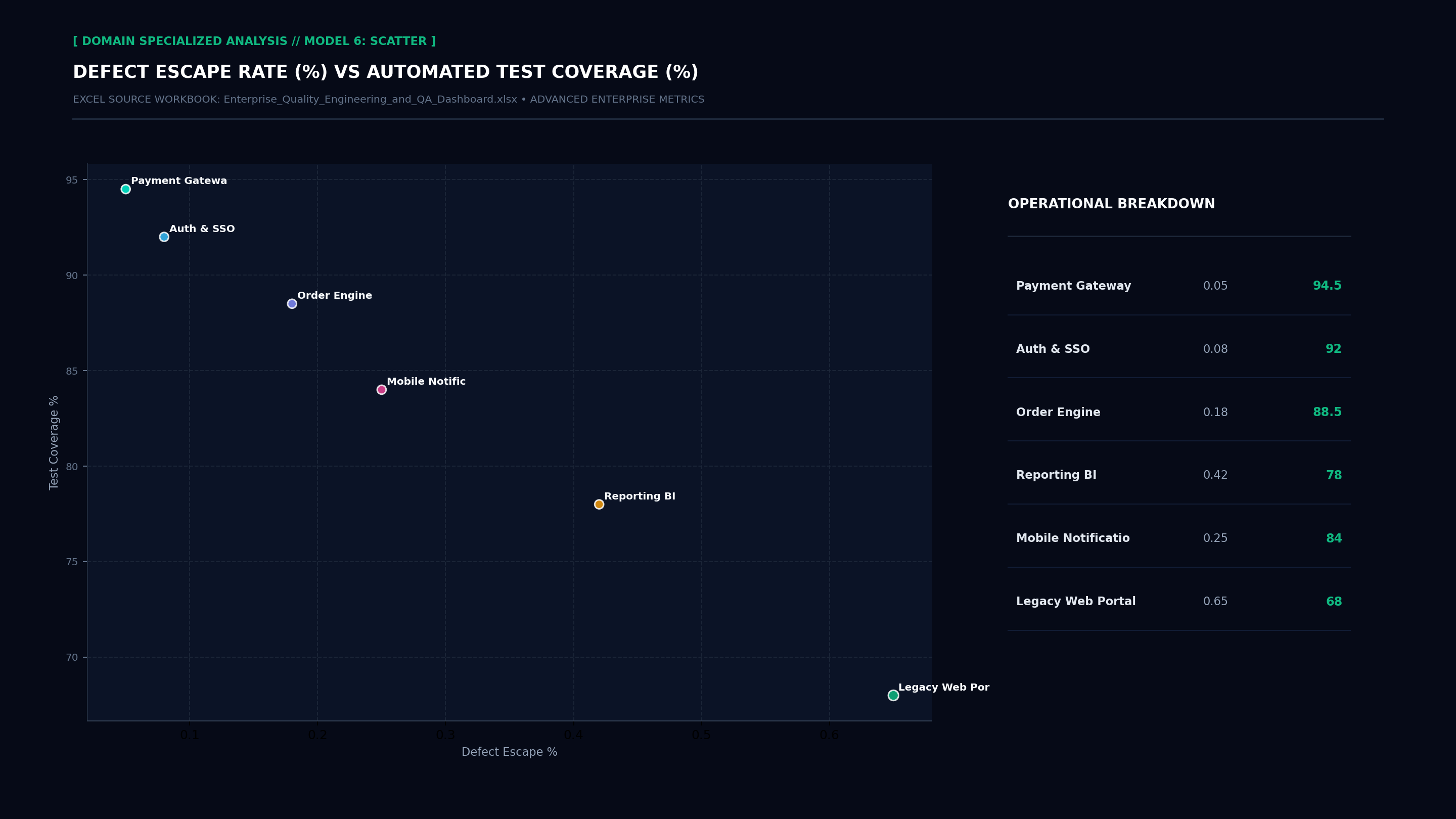Click the Payment Gateway scatter point

pyautogui.click(x=125, y=190)
